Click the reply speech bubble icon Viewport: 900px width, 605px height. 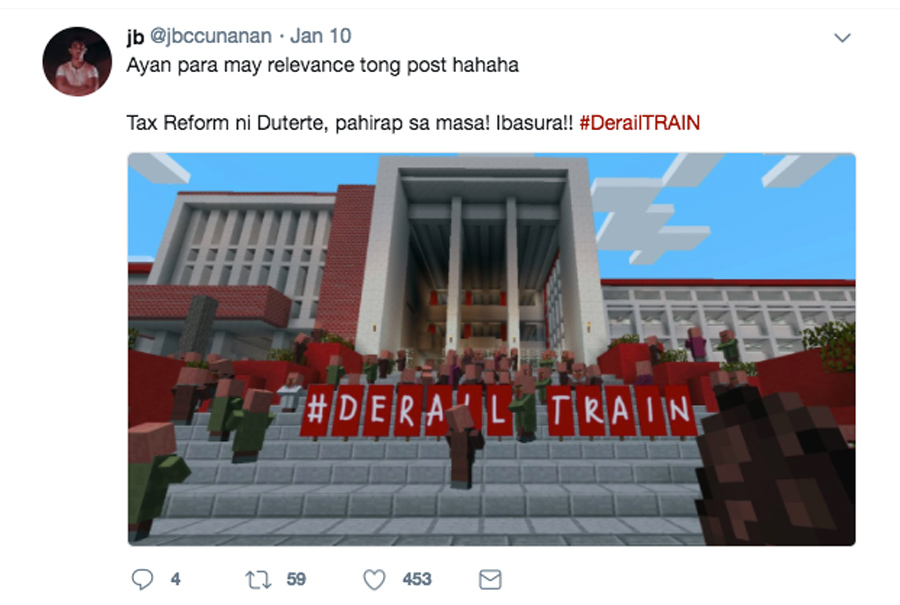142,579
